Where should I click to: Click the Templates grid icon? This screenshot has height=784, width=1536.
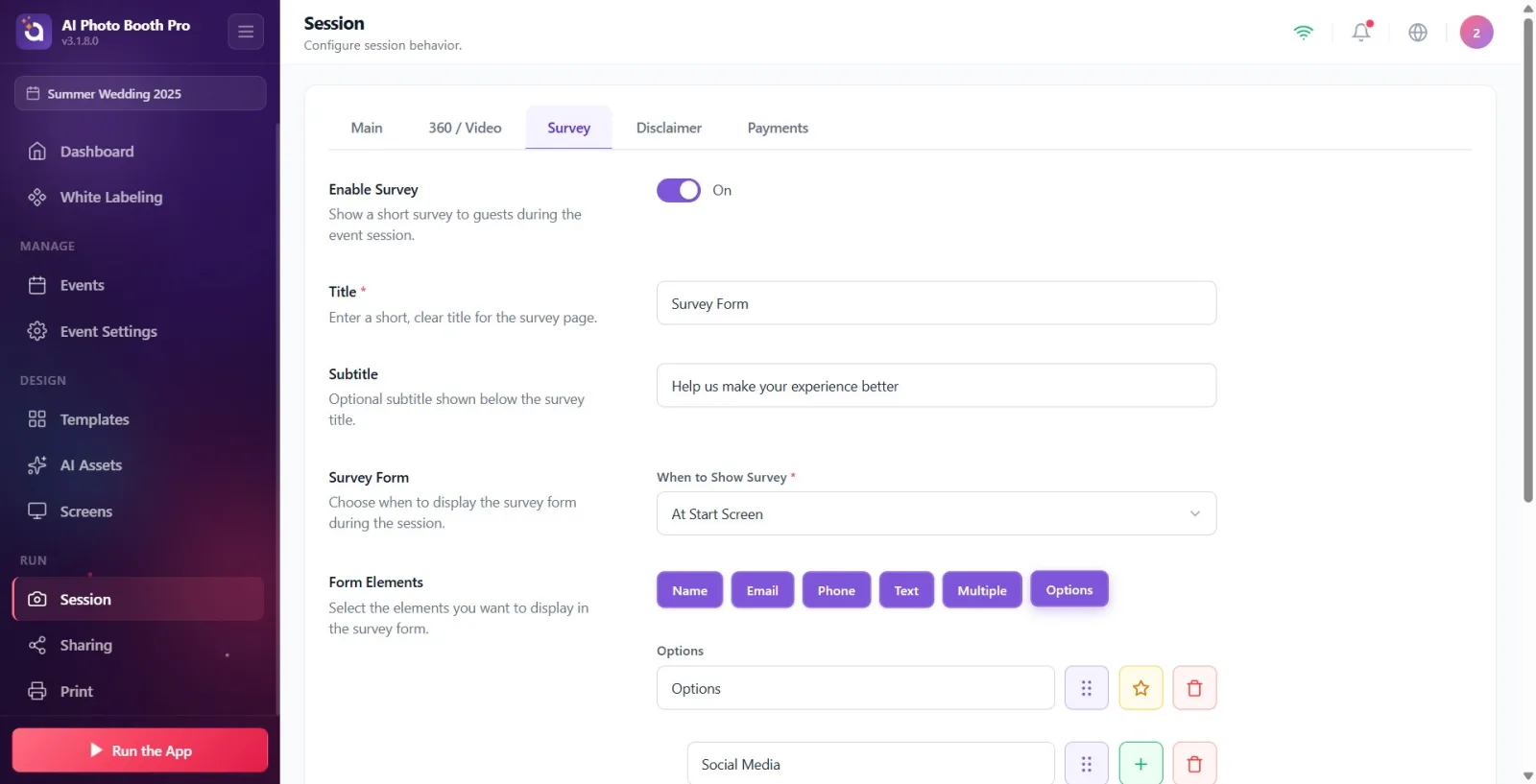(x=37, y=419)
